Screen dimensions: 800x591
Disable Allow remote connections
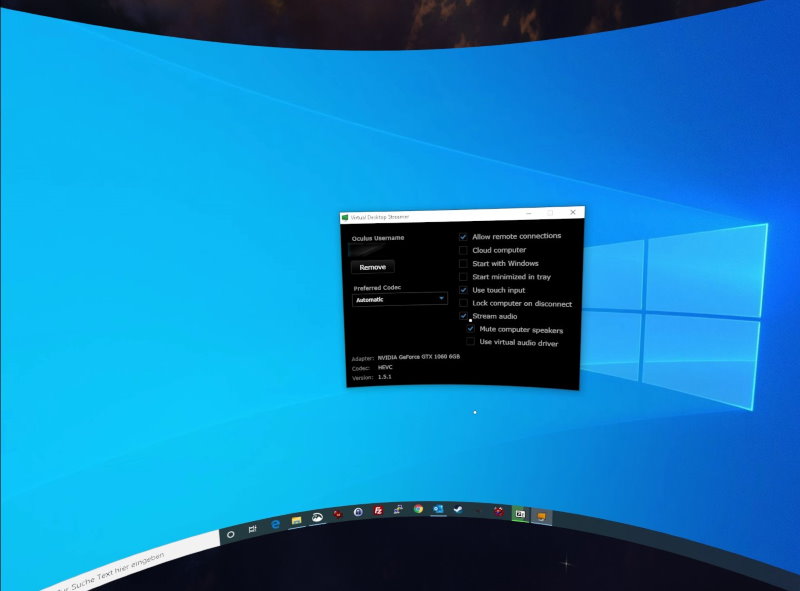(463, 237)
